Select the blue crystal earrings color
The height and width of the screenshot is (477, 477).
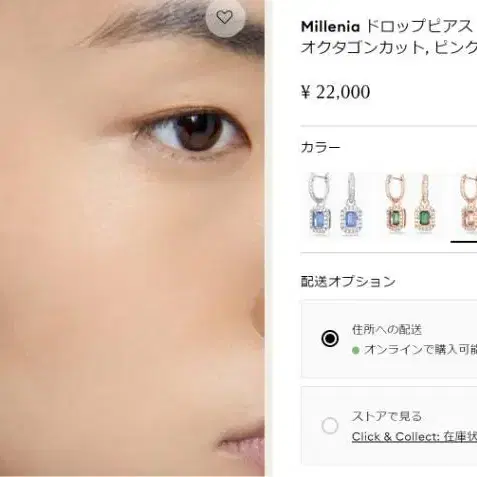(336, 204)
